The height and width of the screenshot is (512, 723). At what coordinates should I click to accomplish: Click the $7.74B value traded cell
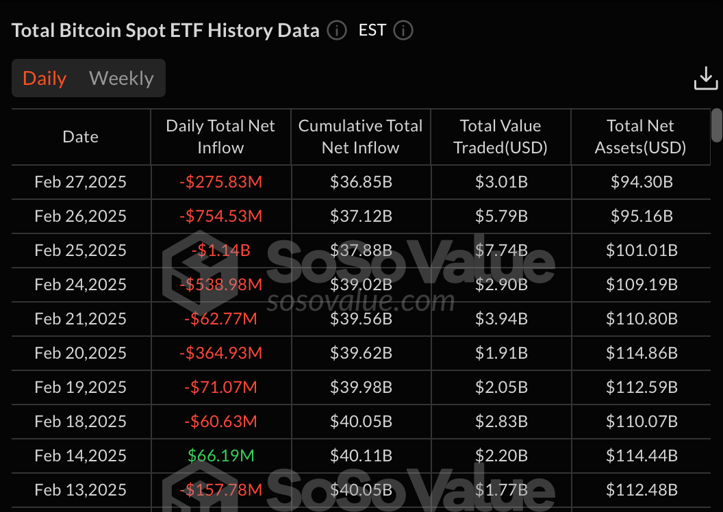(500, 250)
